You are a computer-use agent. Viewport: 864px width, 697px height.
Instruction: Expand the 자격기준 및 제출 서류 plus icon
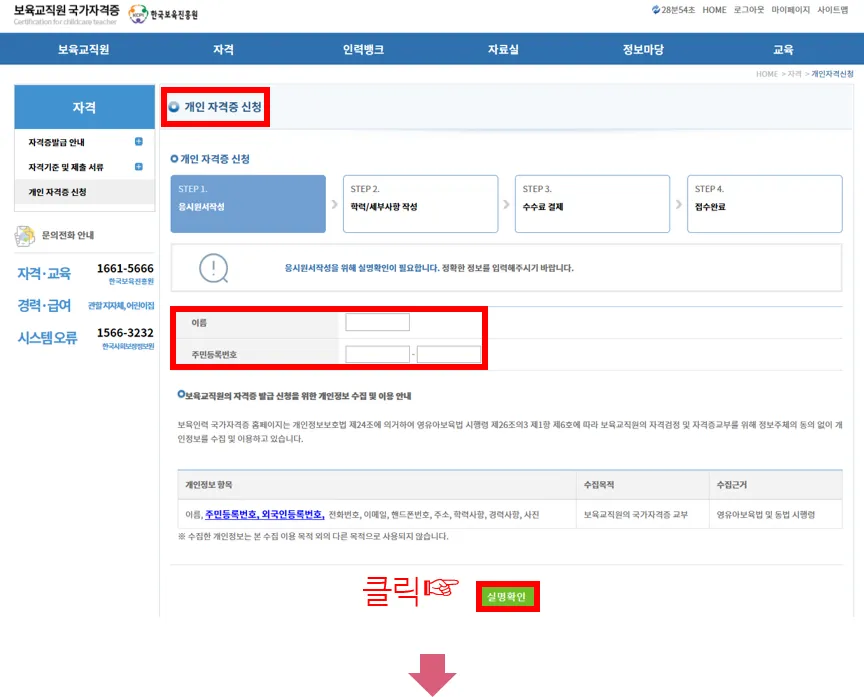[x=139, y=167]
